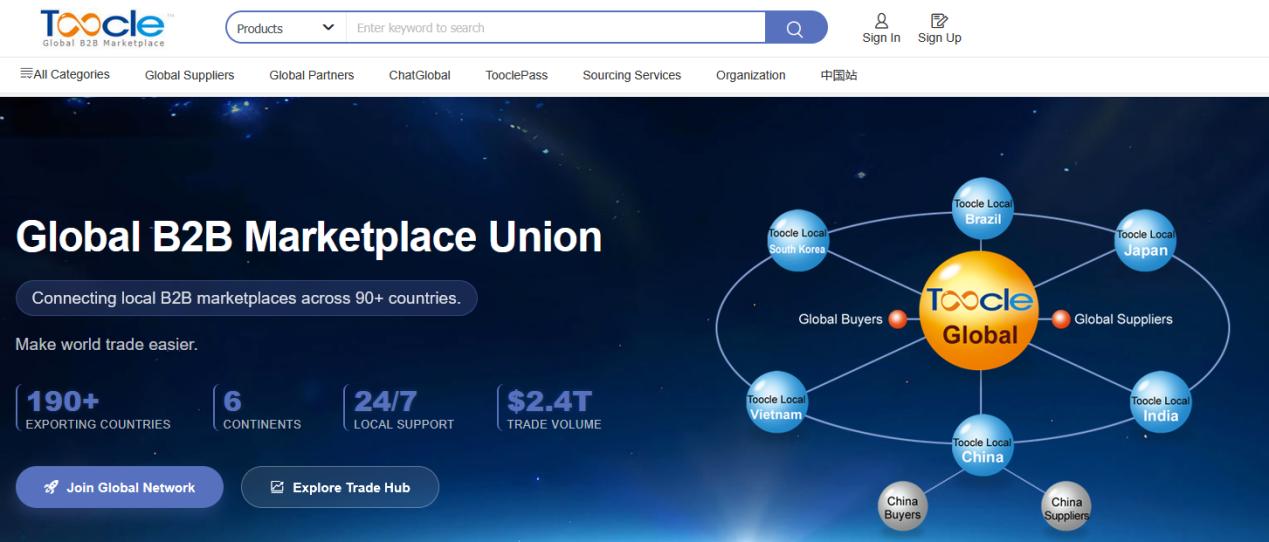
Task: Click the 24/7 Local Support stat
Action: (400, 410)
